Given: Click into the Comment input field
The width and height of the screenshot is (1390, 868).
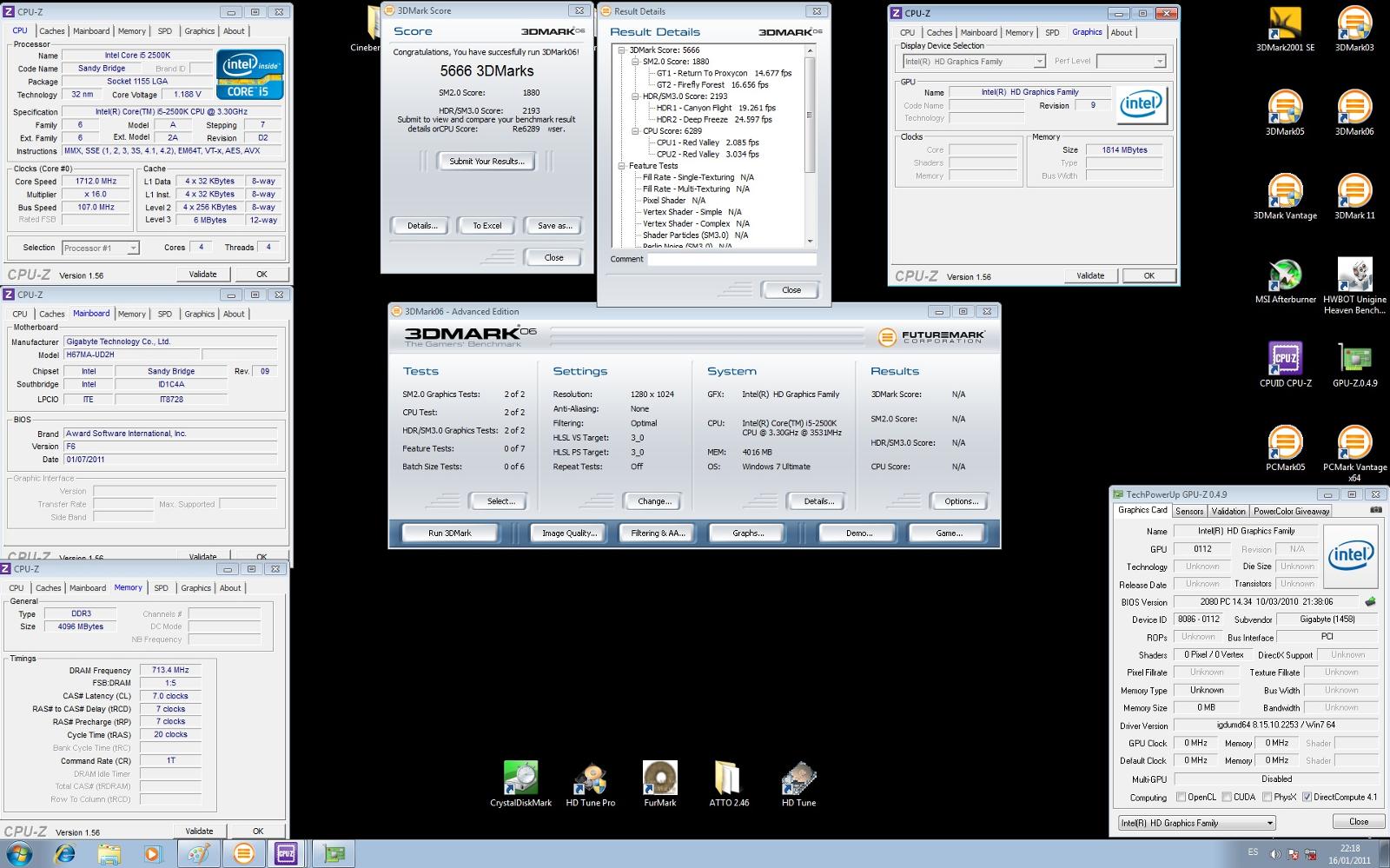Looking at the screenshot, I should click(731, 259).
